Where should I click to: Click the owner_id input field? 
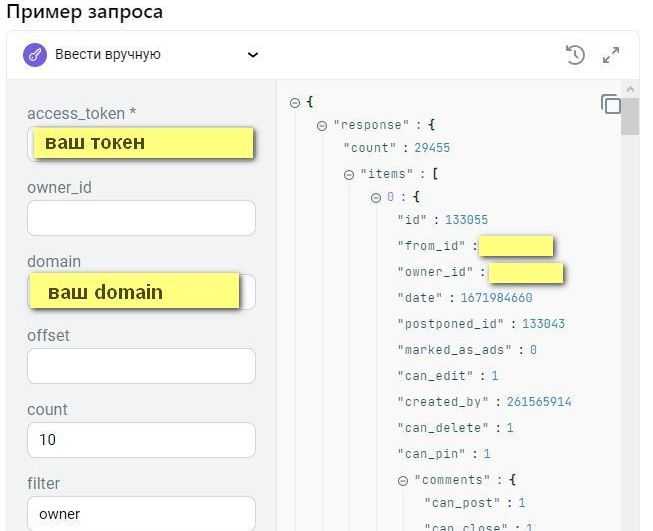[x=141, y=218]
